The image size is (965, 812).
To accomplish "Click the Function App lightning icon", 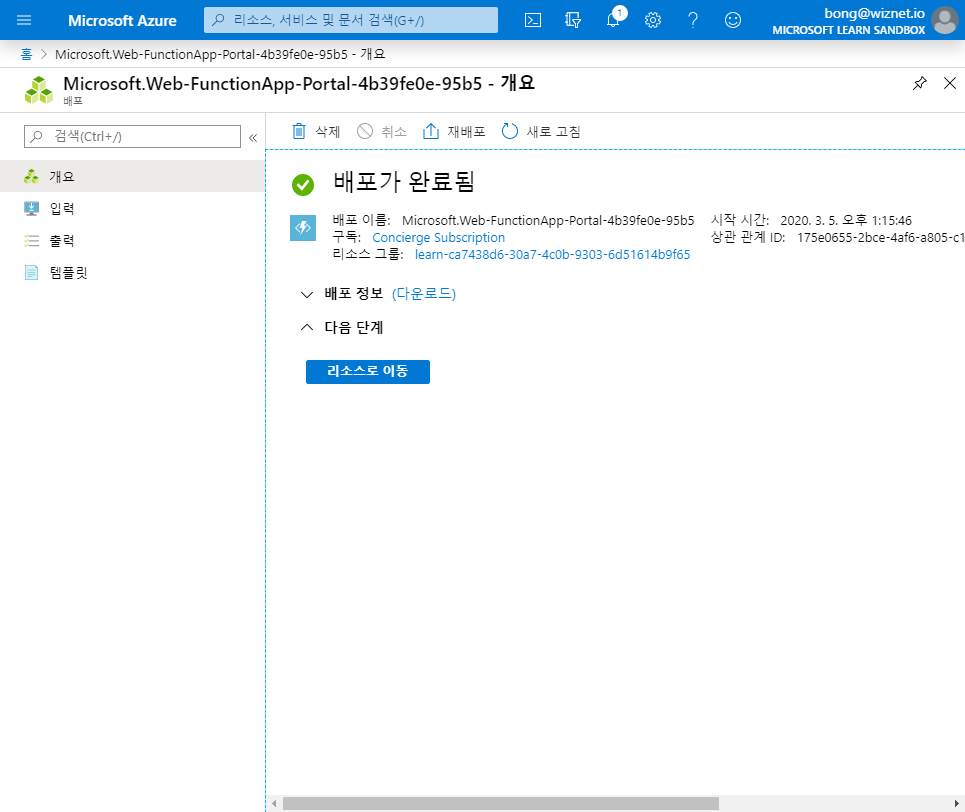I will 303,228.
